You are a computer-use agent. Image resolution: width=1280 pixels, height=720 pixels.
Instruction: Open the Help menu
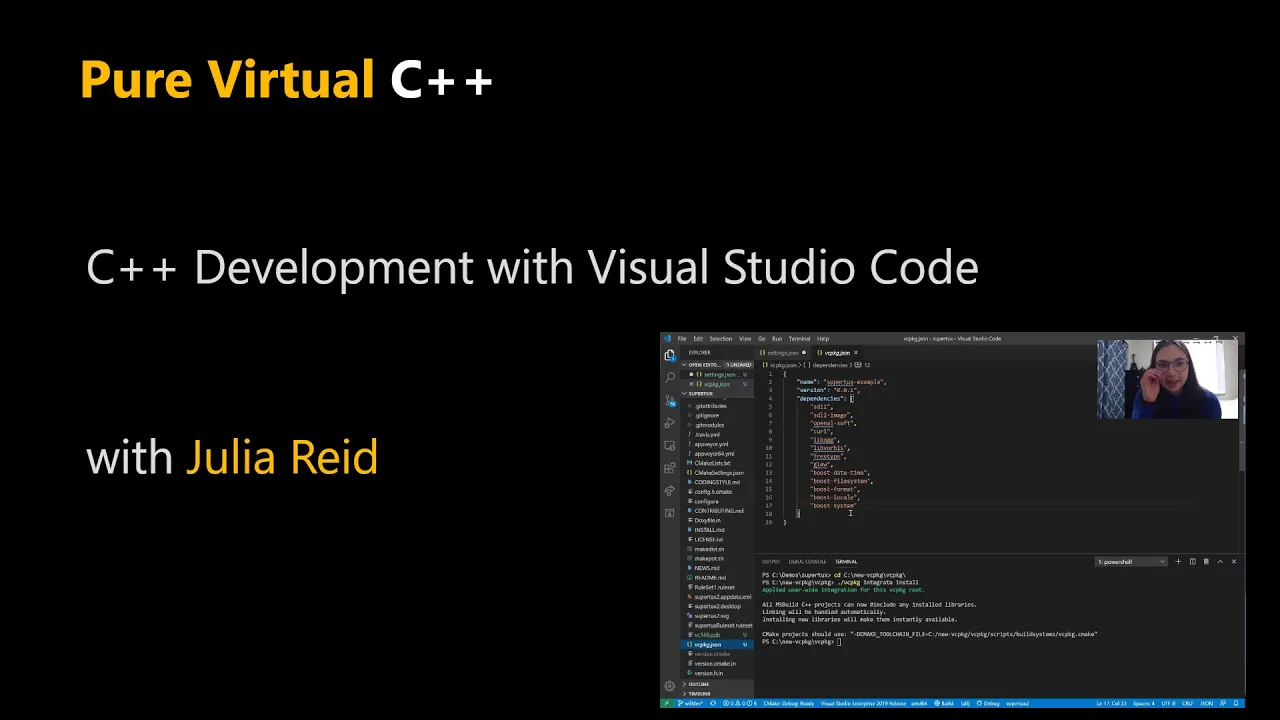click(x=823, y=339)
